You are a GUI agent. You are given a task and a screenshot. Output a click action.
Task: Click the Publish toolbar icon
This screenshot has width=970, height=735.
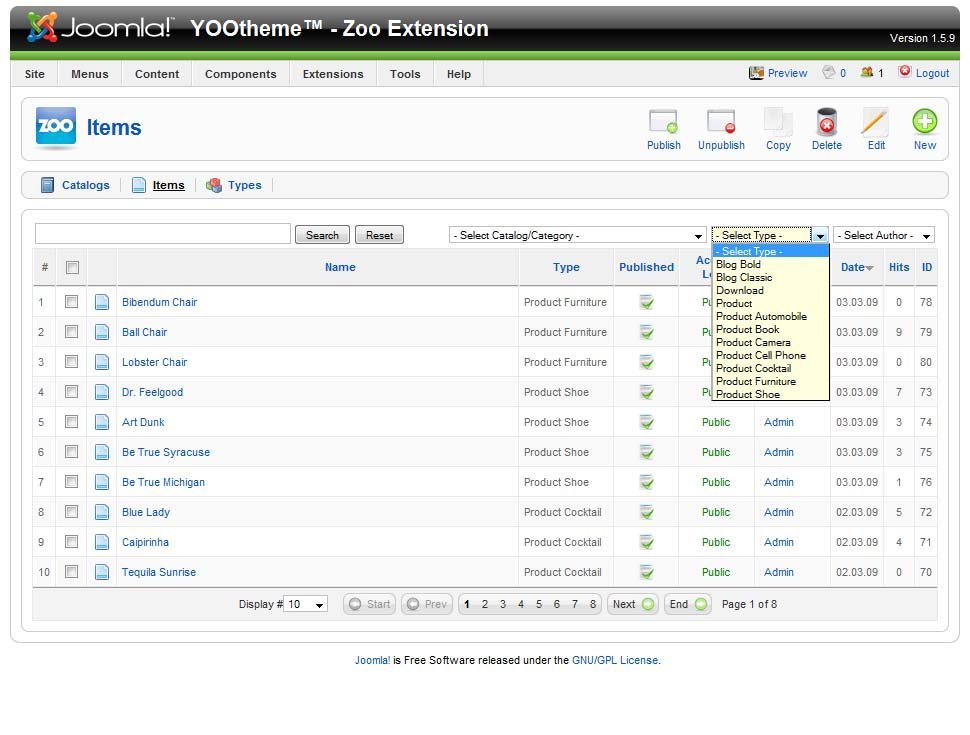pyautogui.click(x=663, y=121)
